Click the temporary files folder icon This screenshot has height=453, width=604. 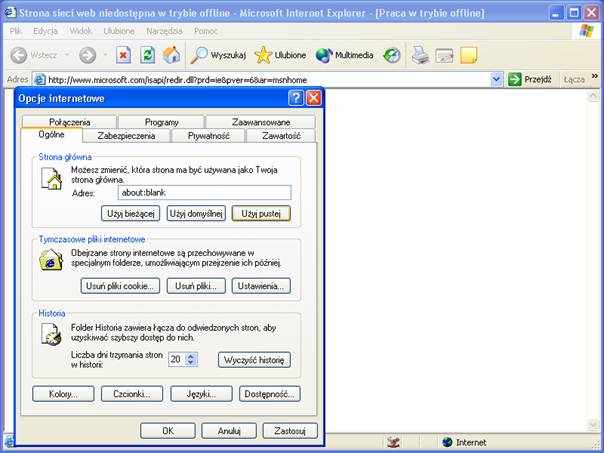pyautogui.click(x=51, y=259)
